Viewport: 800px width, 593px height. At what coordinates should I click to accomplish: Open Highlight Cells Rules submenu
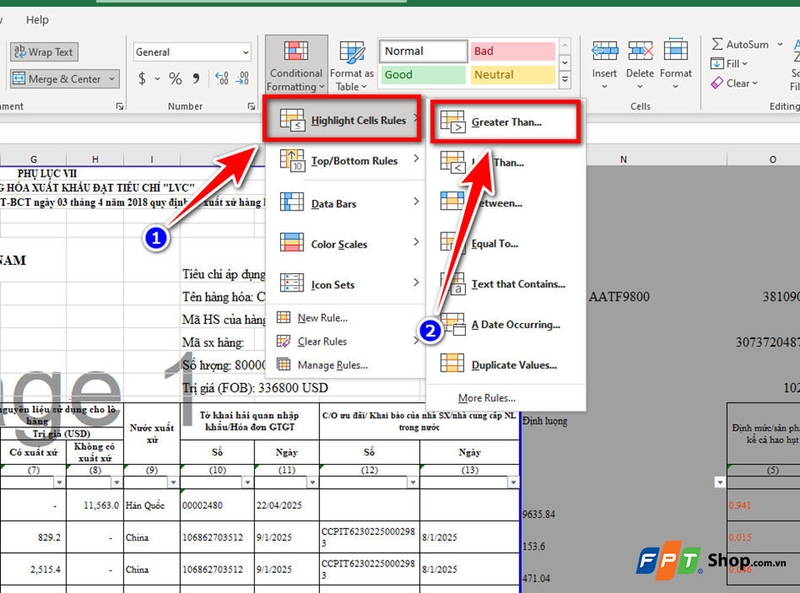(342, 119)
